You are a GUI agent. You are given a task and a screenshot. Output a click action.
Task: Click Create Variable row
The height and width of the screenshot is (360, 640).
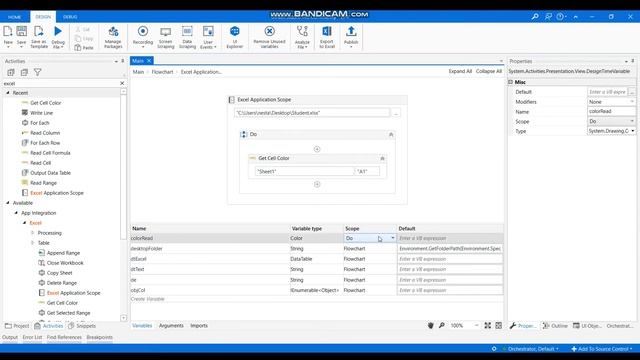316,299
